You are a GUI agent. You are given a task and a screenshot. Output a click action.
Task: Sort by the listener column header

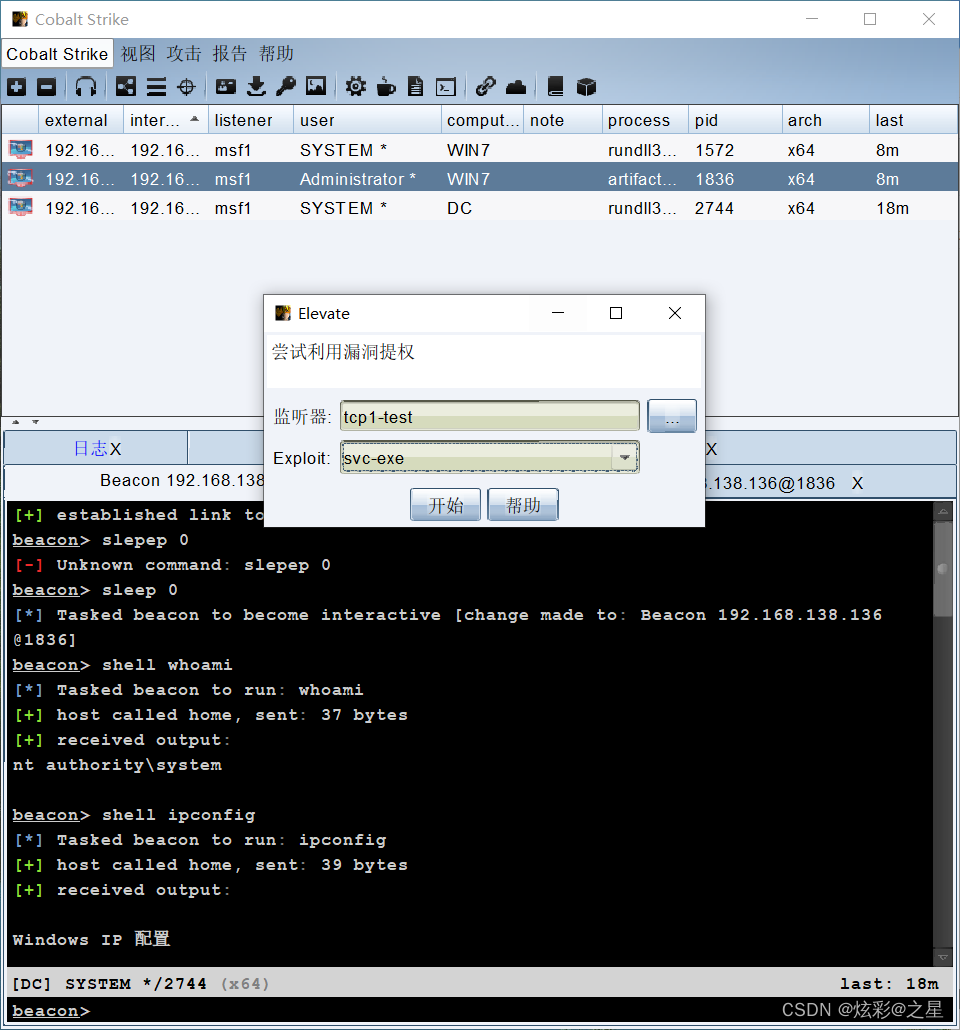(x=250, y=120)
